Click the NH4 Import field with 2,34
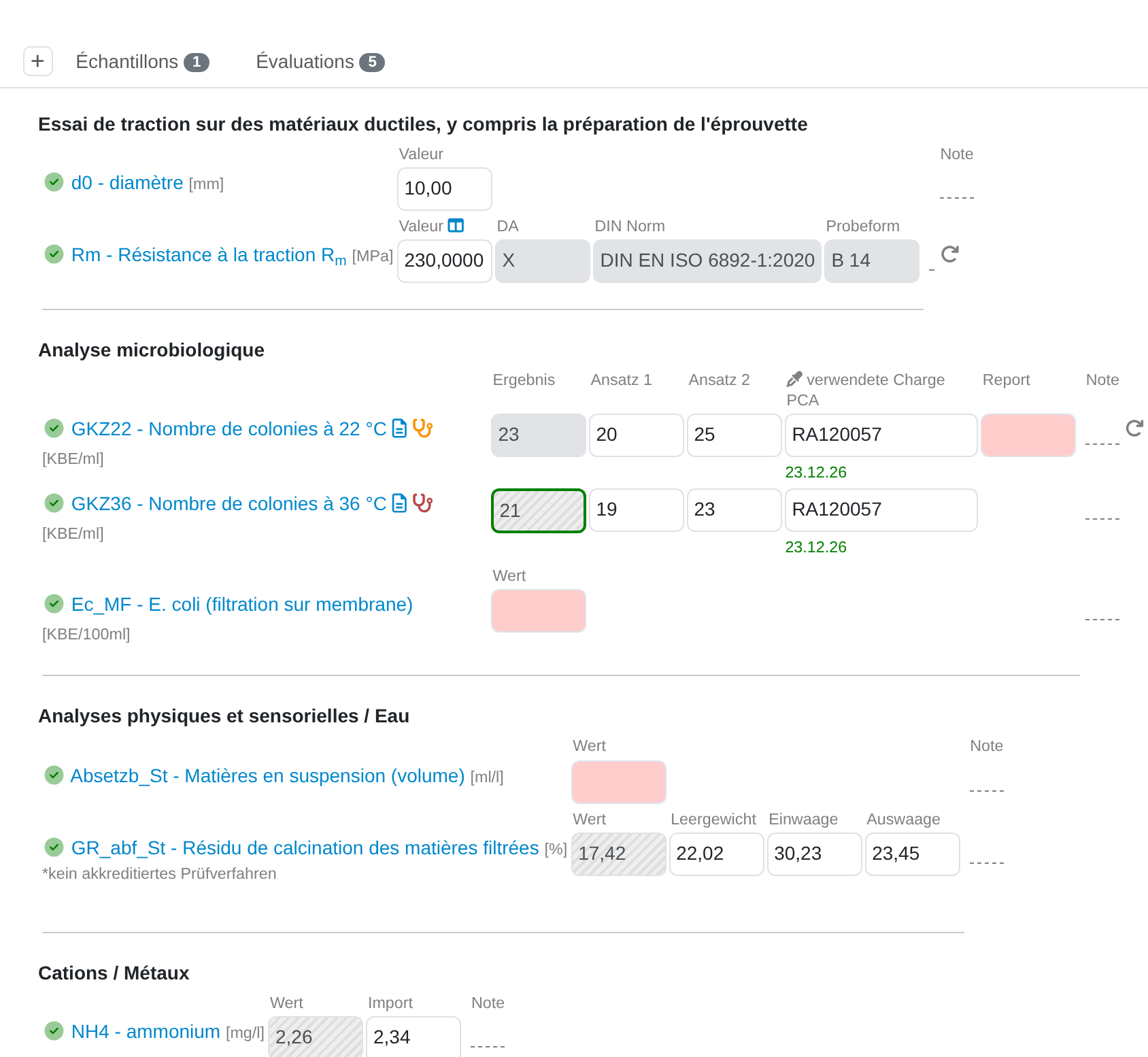Viewport: 1148px width, 1057px height. 413,1037
